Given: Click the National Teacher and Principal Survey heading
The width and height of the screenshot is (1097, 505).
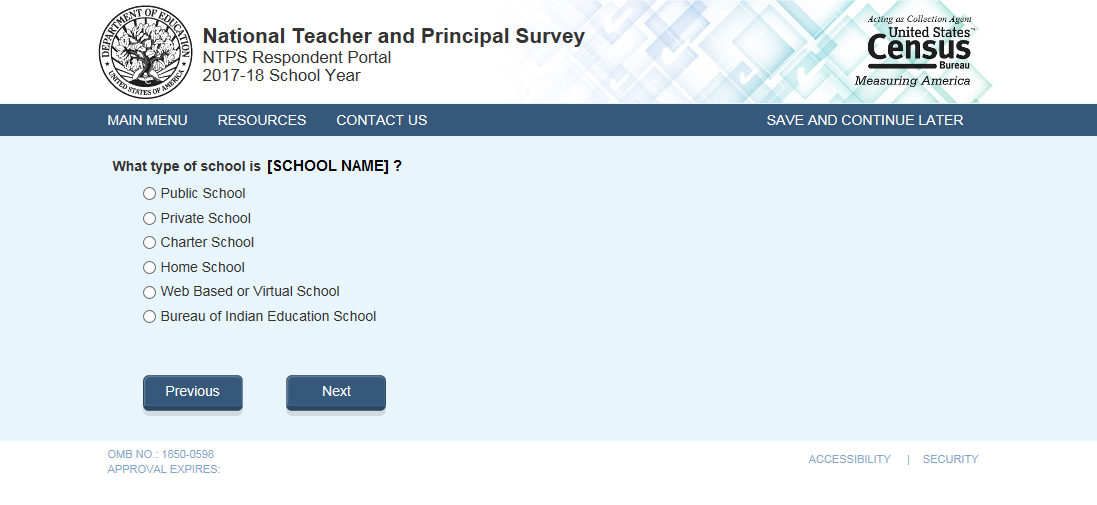Looking at the screenshot, I should coord(393,37).
